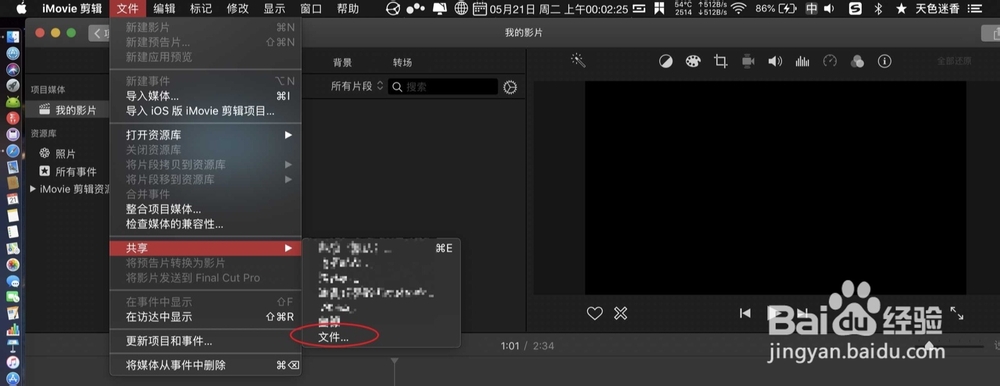
Task: Enter fullscreen playback with arrows icon
Action: pyautogui.click(x=957, y=313)
